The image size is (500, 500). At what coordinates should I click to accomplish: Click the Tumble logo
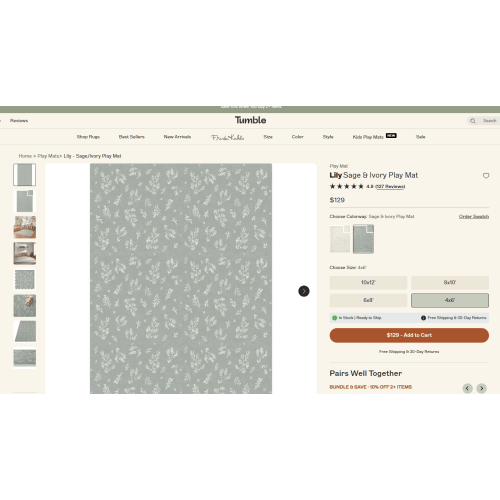point(250,120)
